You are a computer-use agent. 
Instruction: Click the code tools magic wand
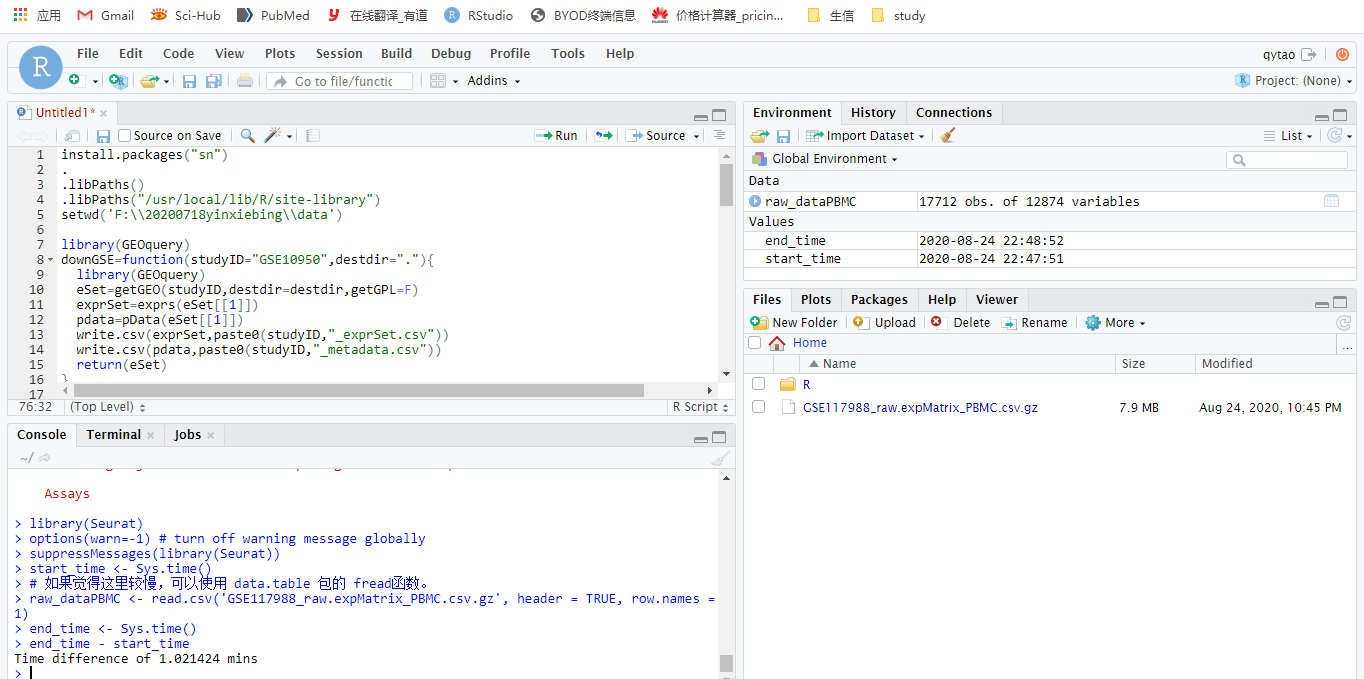274,135
